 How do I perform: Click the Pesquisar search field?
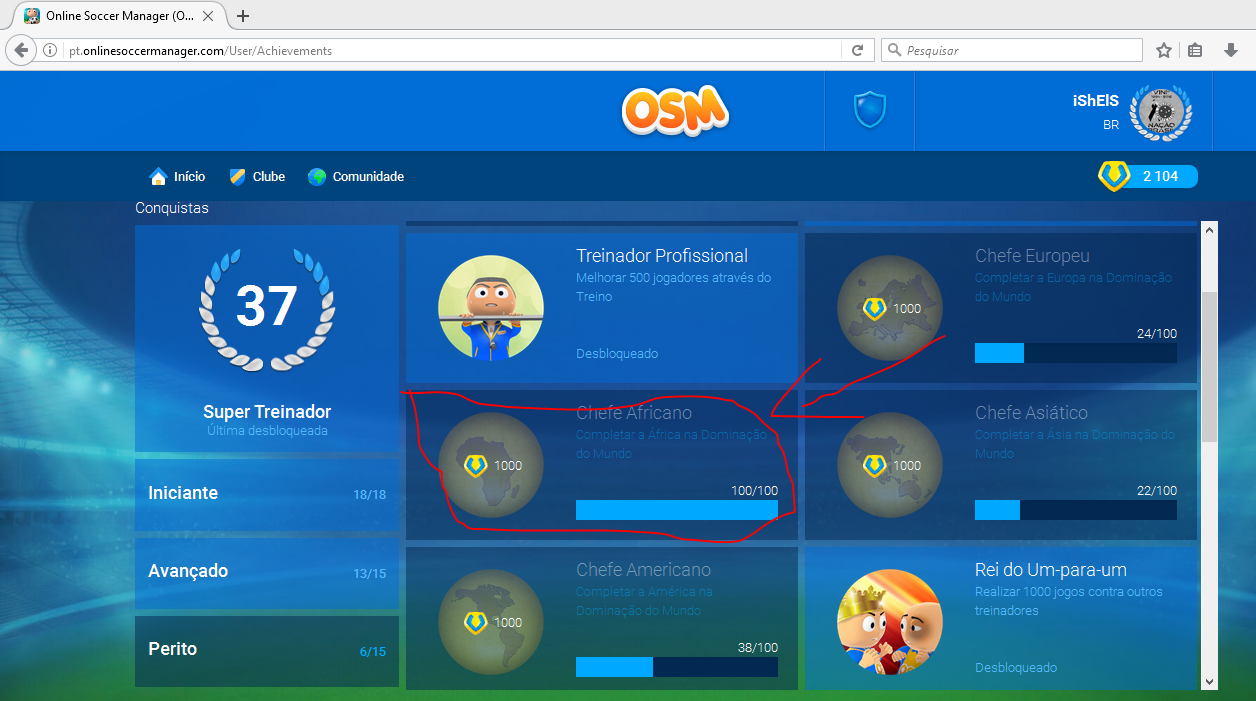click(1012, 50)
